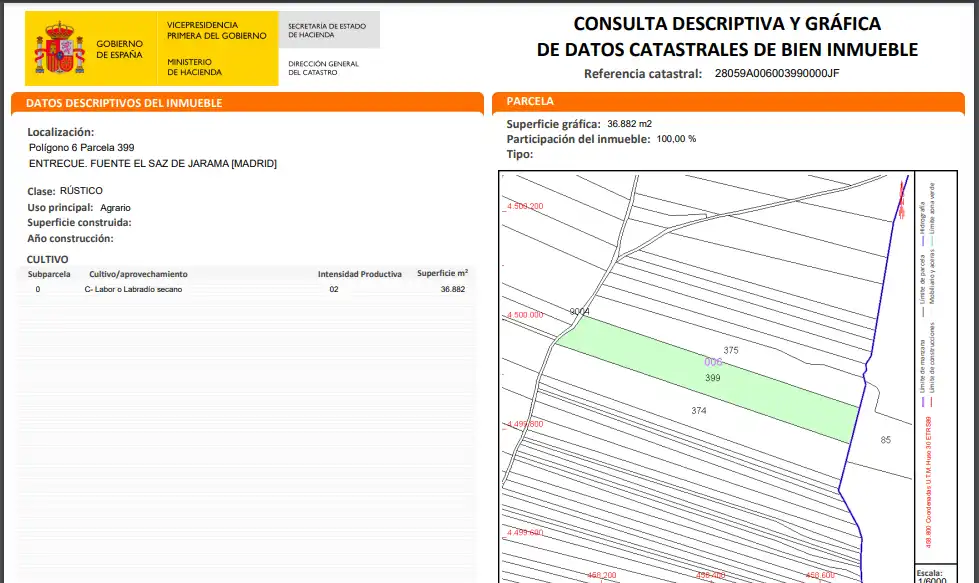Click the 'Referencia catastral:' label

click(x=643, y=74)
